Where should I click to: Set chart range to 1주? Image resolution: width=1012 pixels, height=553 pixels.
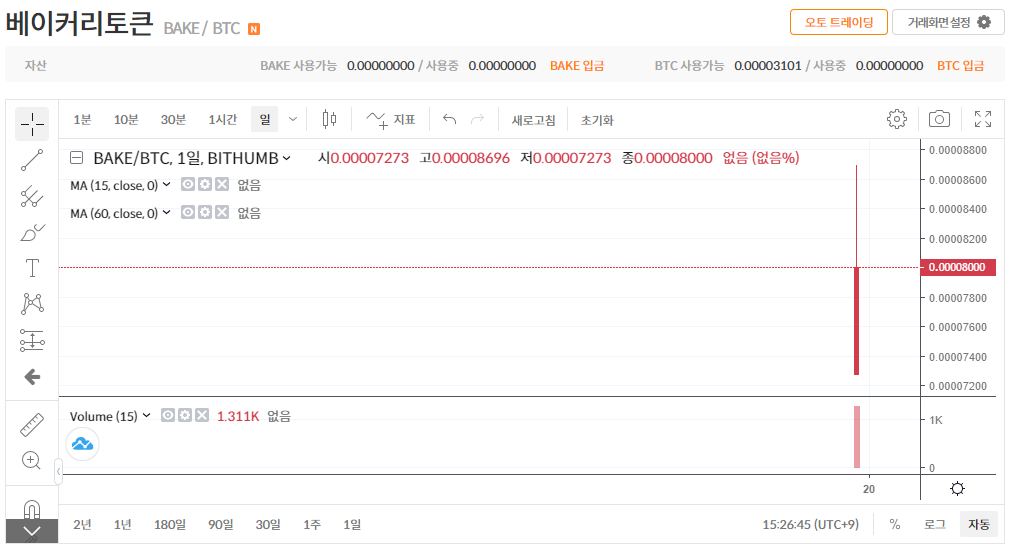coord(312,525)
